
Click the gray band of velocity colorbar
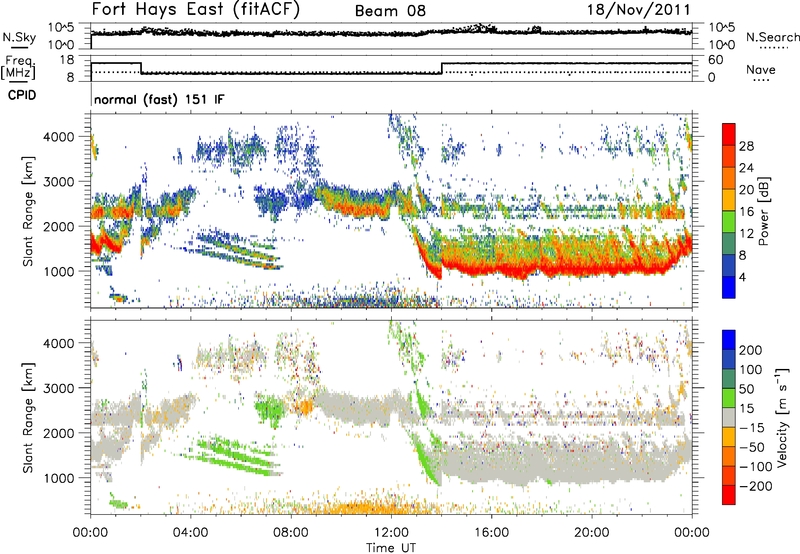[729, 418]
